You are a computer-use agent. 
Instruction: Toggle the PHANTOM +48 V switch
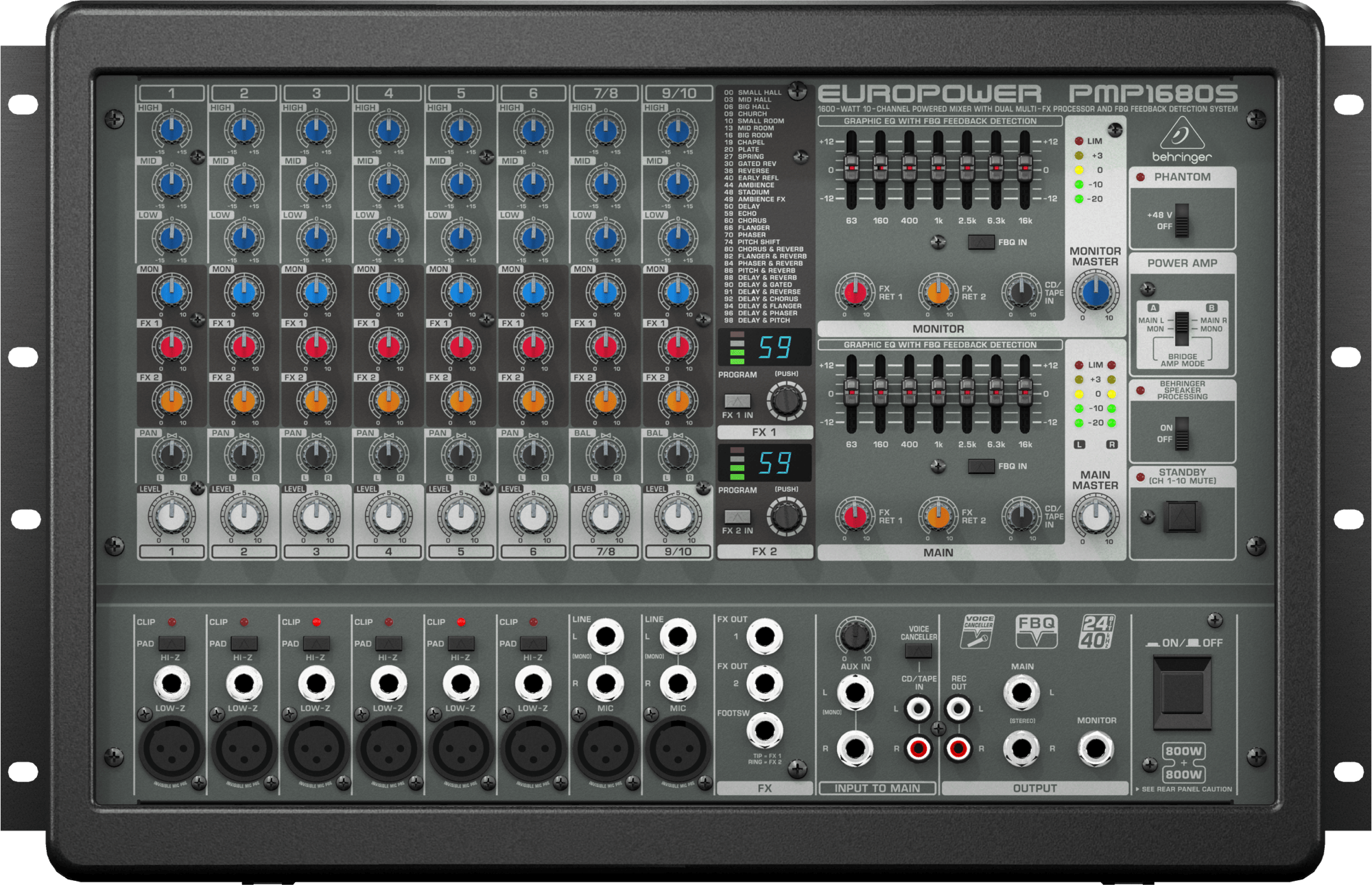(1182, 220)
